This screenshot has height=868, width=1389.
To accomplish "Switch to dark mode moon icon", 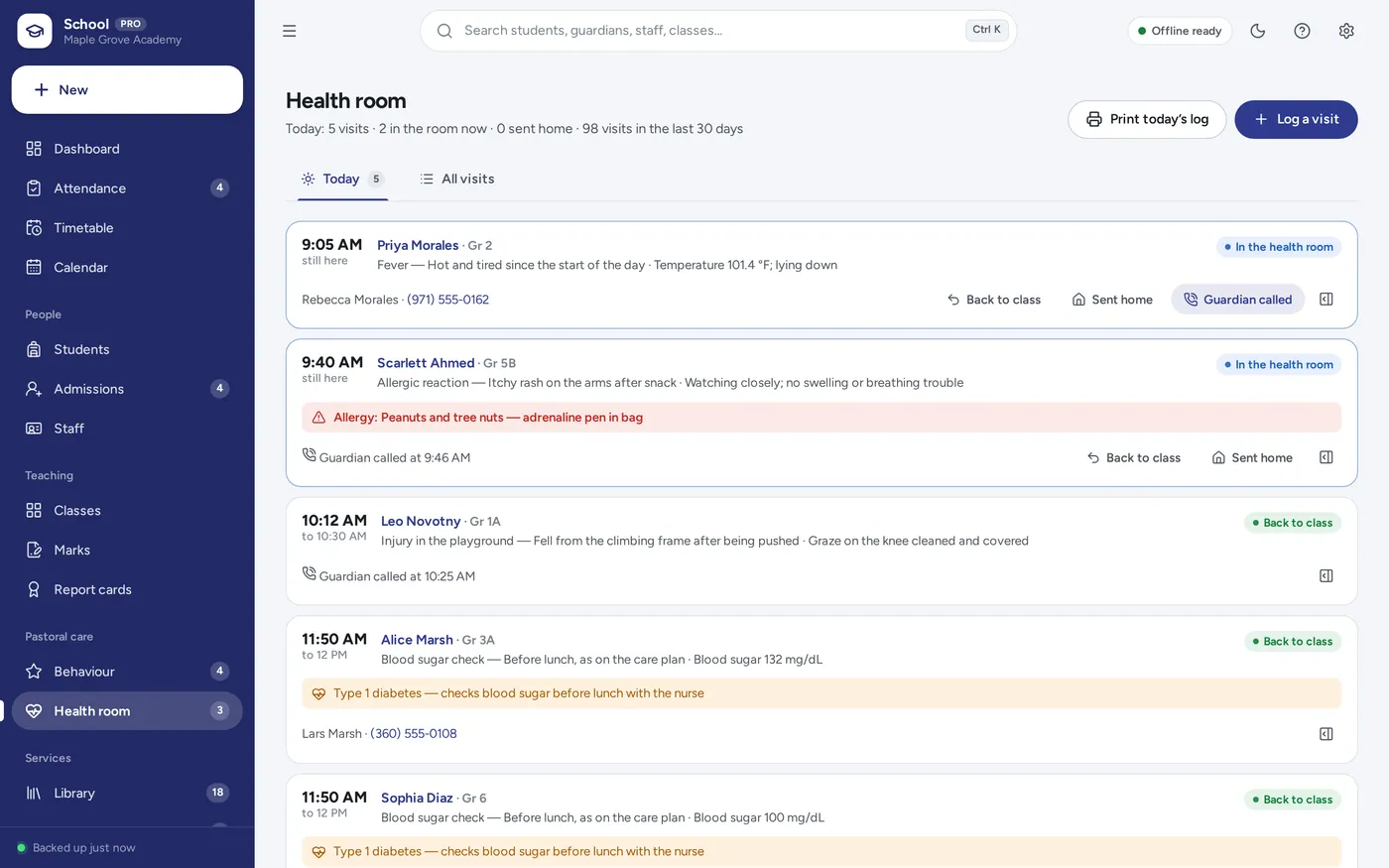I will [1258, 31].
